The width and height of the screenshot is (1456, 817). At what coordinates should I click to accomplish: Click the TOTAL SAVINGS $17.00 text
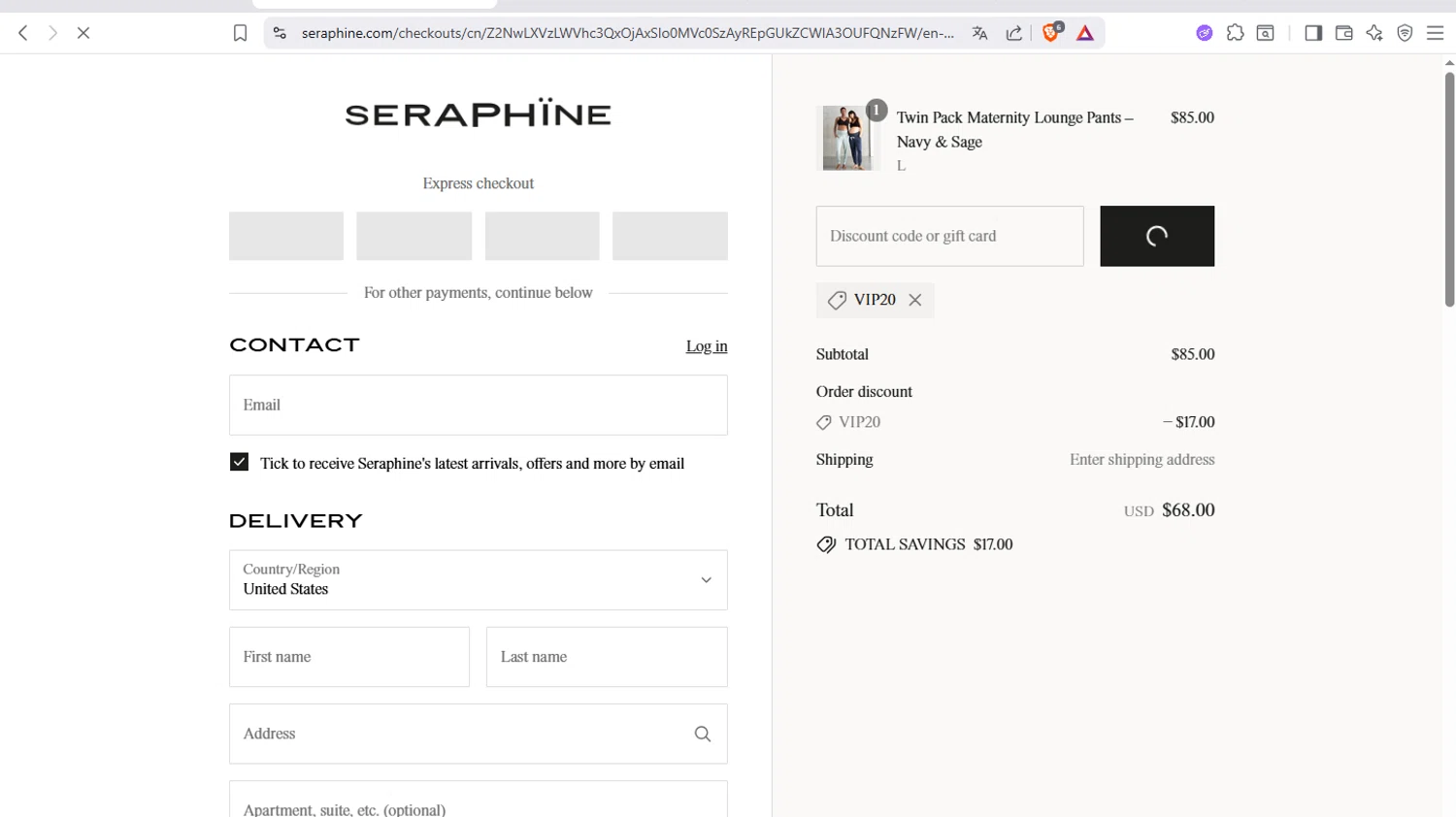click(929, 544)
